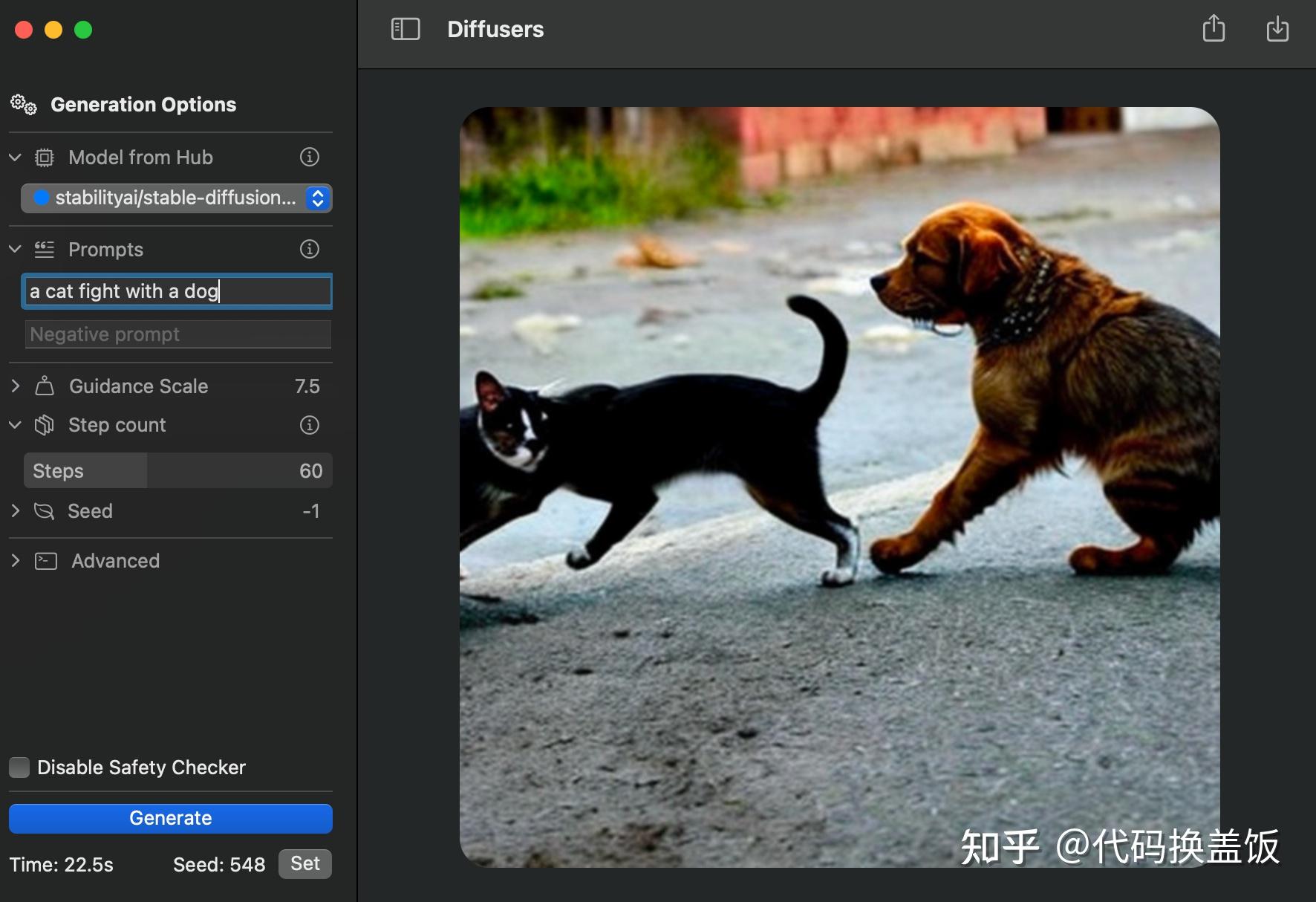Collapse the Step count section

(x=15, y=425)
